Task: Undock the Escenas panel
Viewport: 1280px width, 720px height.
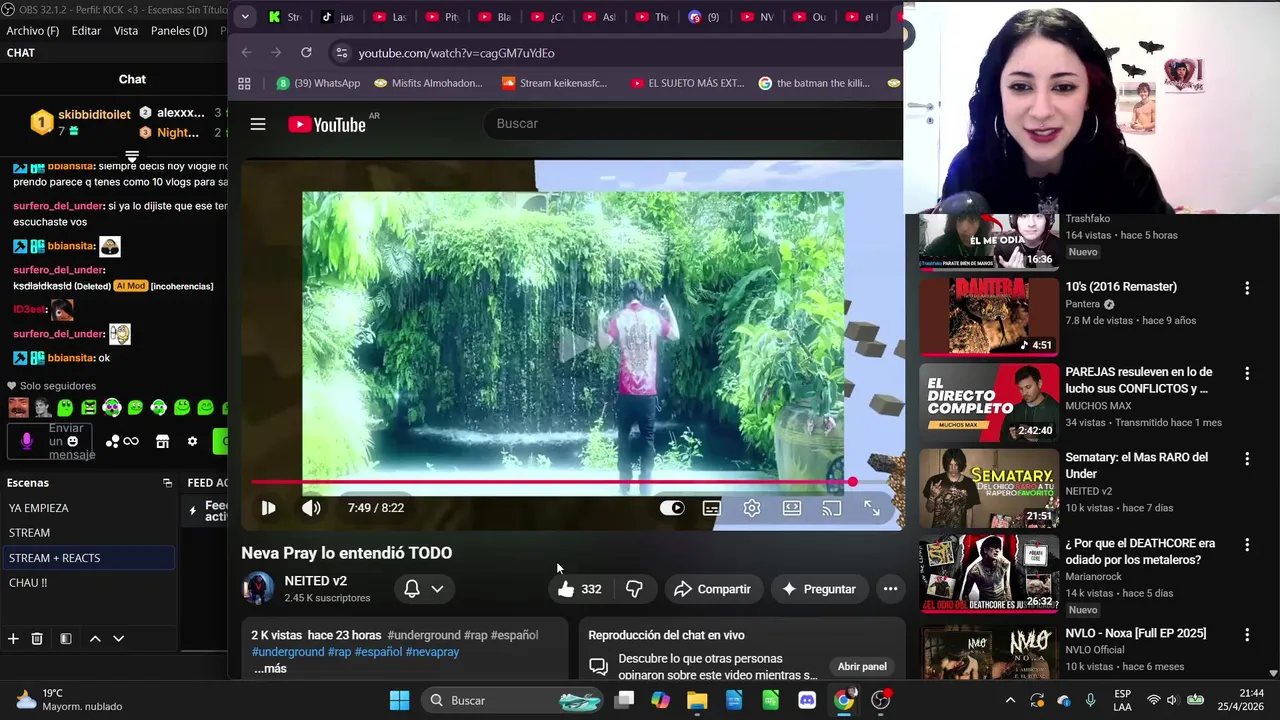Action: tap(167, 483)
